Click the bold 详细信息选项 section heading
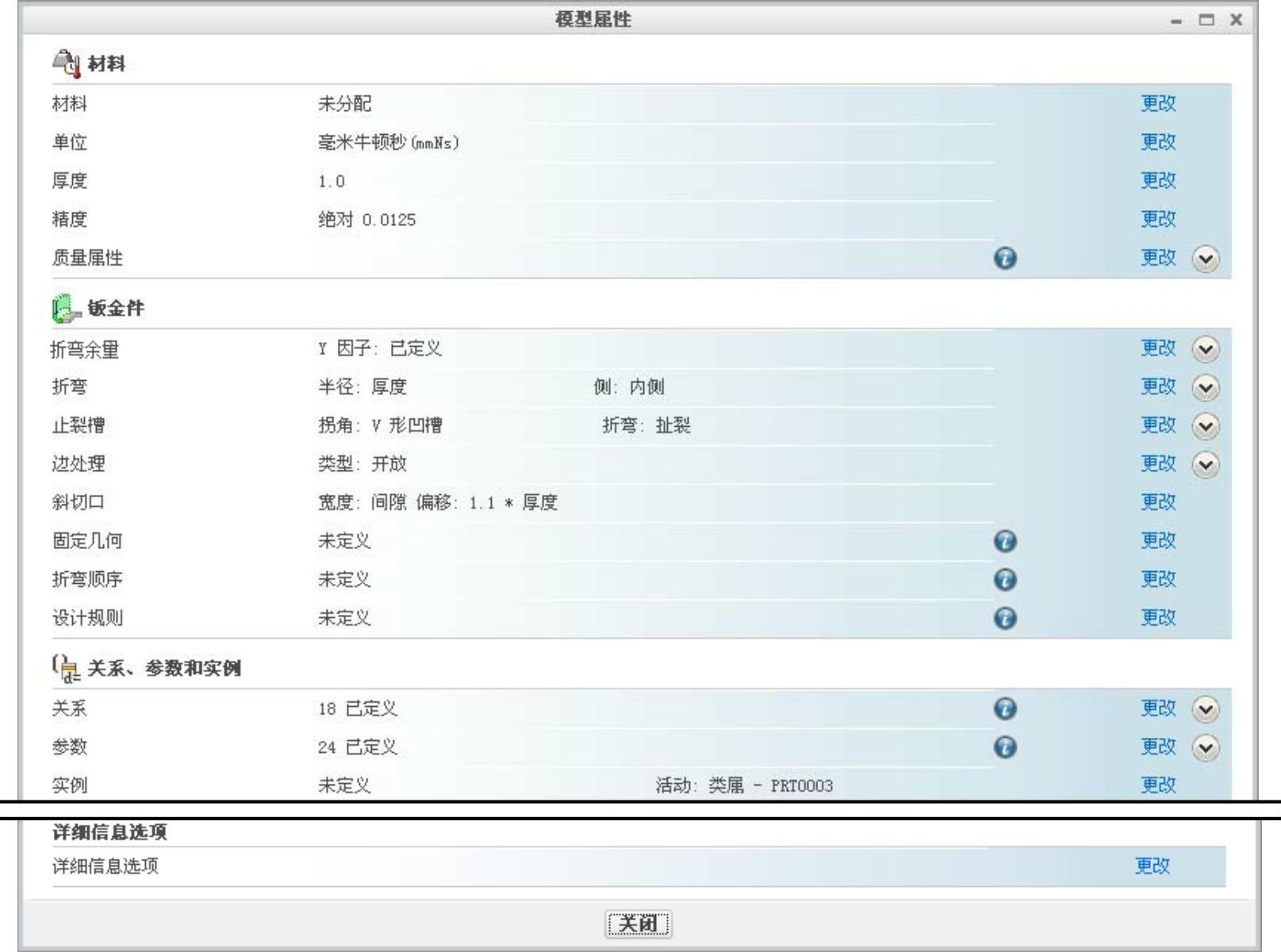The width and height of the screenshot is (1281, 952). pyautogui.click(x=109, y=832)
